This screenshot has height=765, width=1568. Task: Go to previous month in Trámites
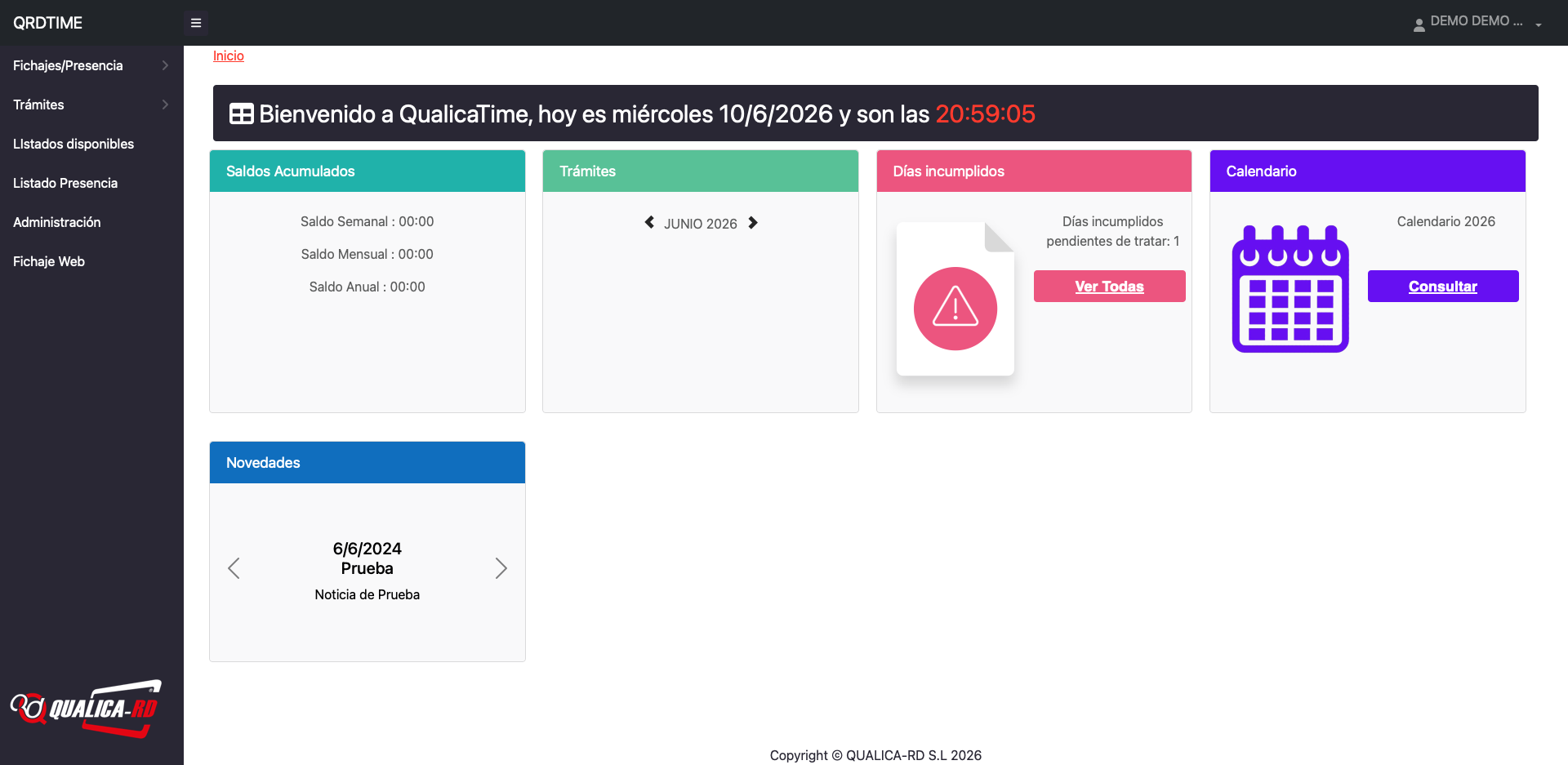pyautogui.click(x=649, y=222)
